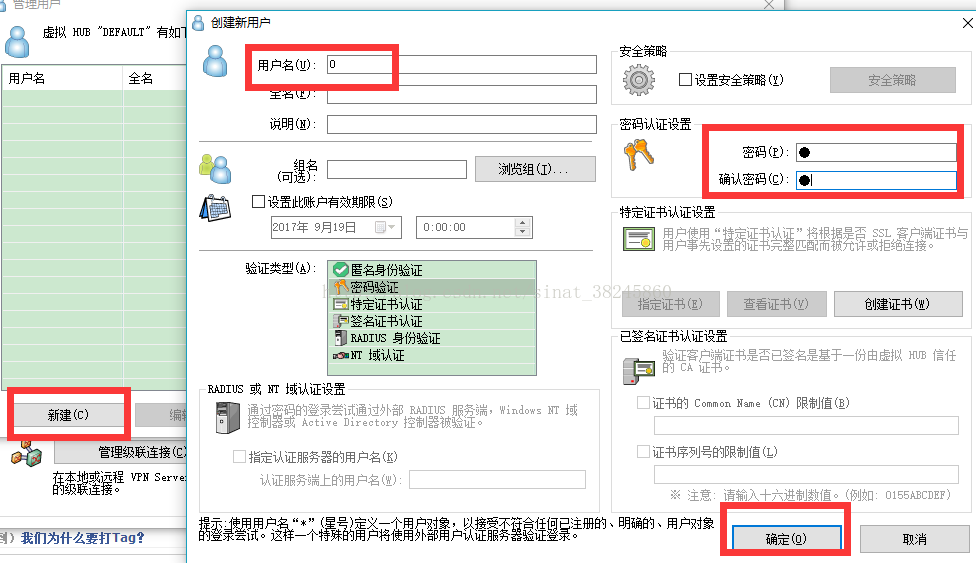Pick RADIUS 身份验证 option
The width and height of the screenshot is (976, 563).
point(394,338)
